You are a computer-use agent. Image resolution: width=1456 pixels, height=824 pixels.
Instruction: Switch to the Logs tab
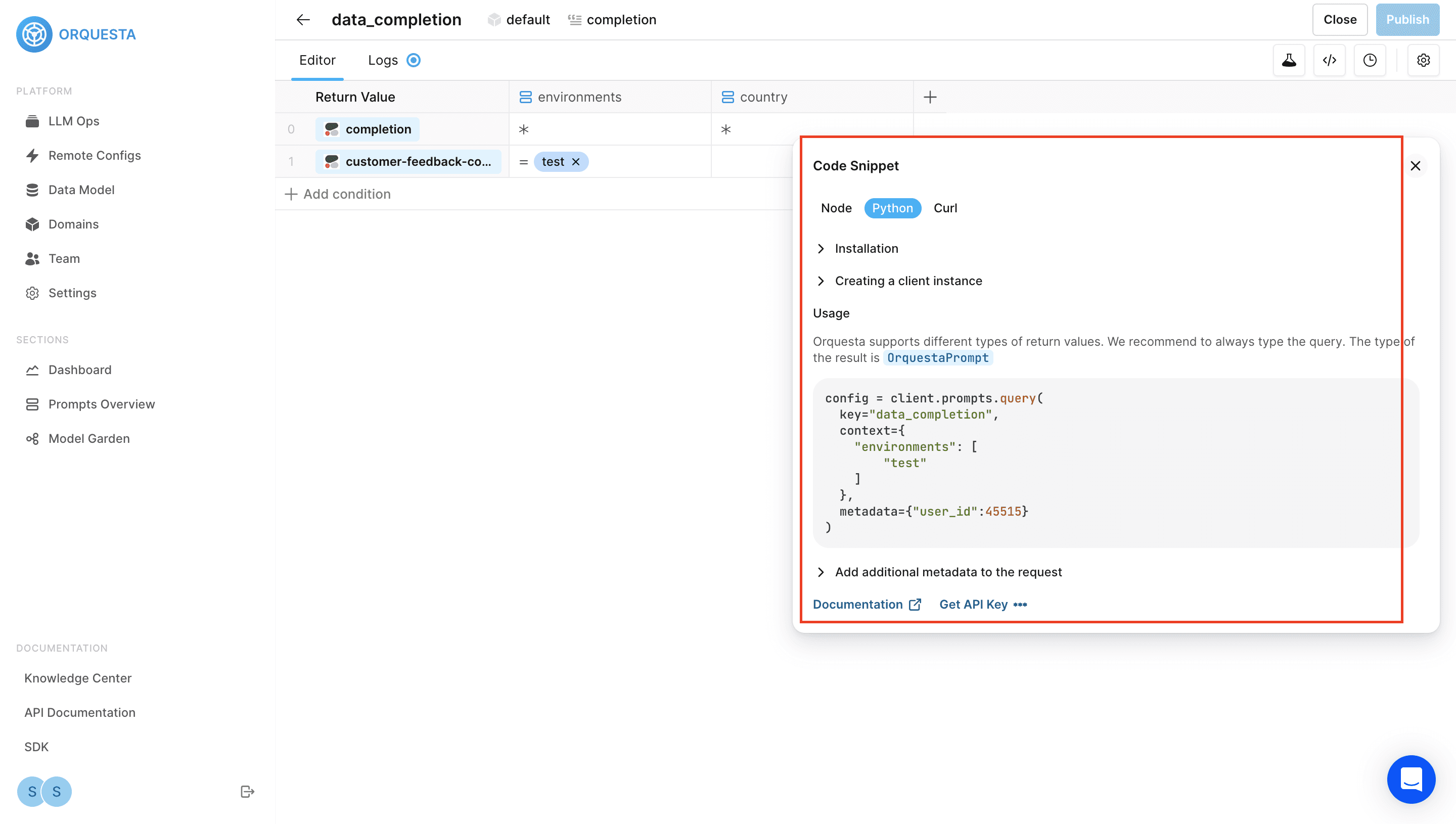click(383, 60)
